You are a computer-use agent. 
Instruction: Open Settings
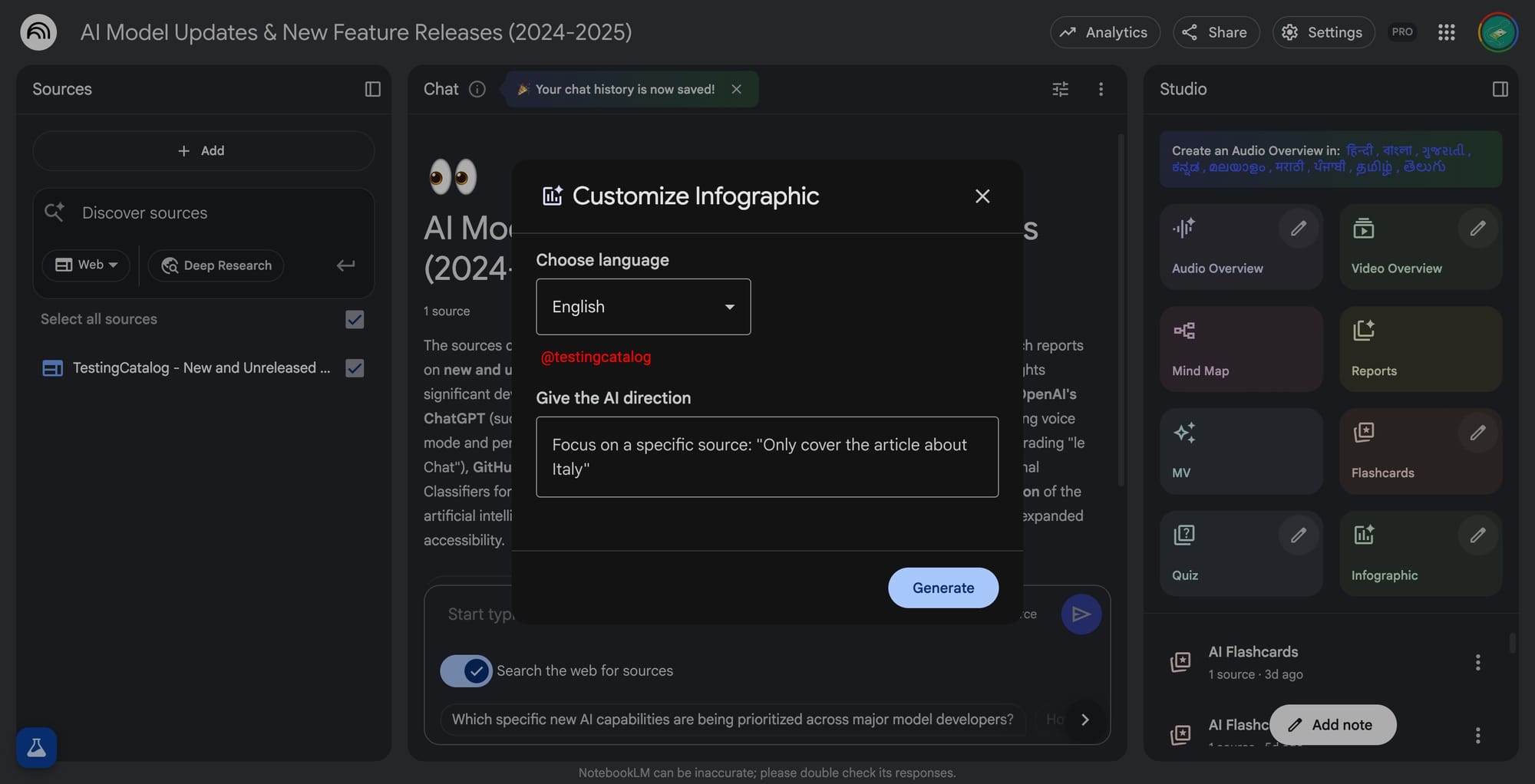(1323, 32)
